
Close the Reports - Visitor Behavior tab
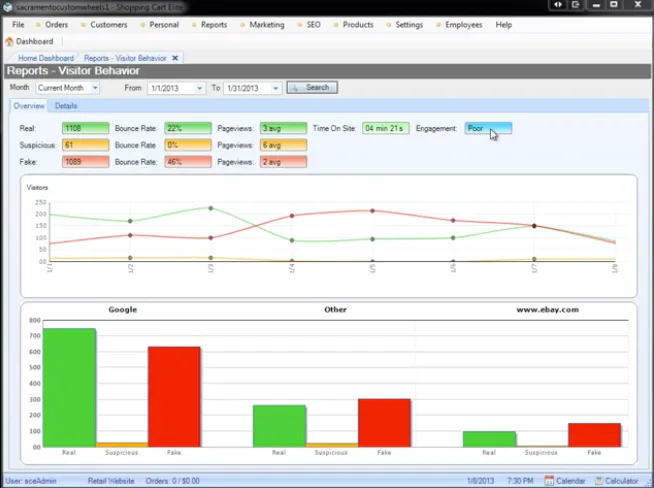(x=175, y=58)
